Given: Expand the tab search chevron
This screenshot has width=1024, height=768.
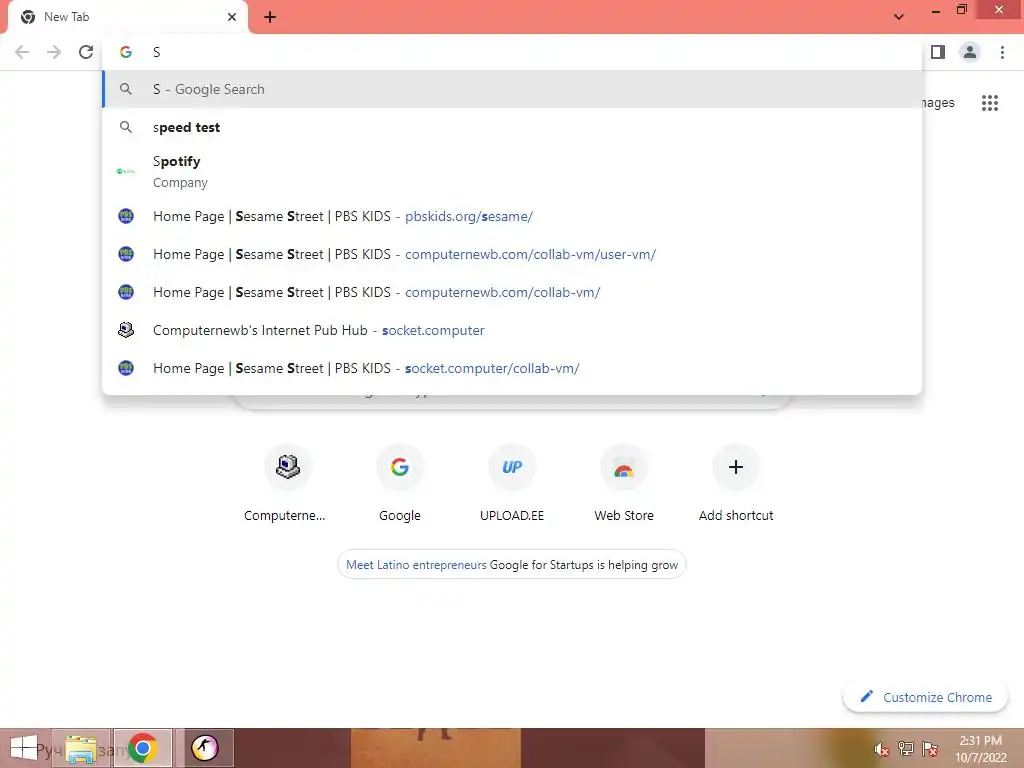Looking at the screenshot, I should pos(899,17).
